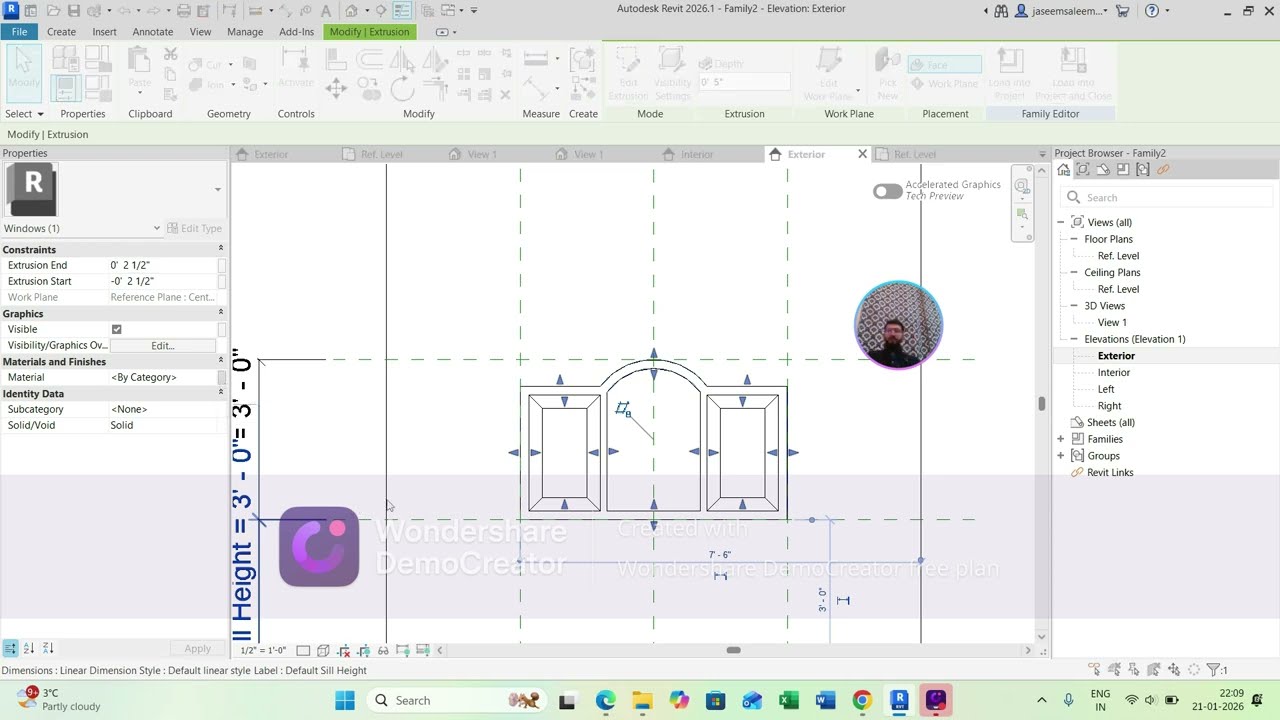
Task: Switch to the Annotate ribbon tab
Action: click(153, 32)
